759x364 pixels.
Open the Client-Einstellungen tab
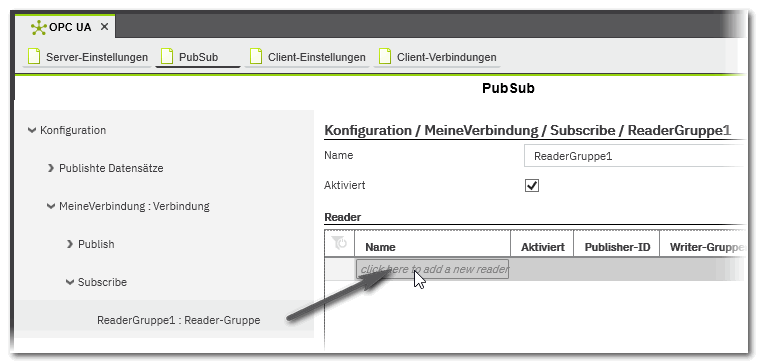[307, 57]
